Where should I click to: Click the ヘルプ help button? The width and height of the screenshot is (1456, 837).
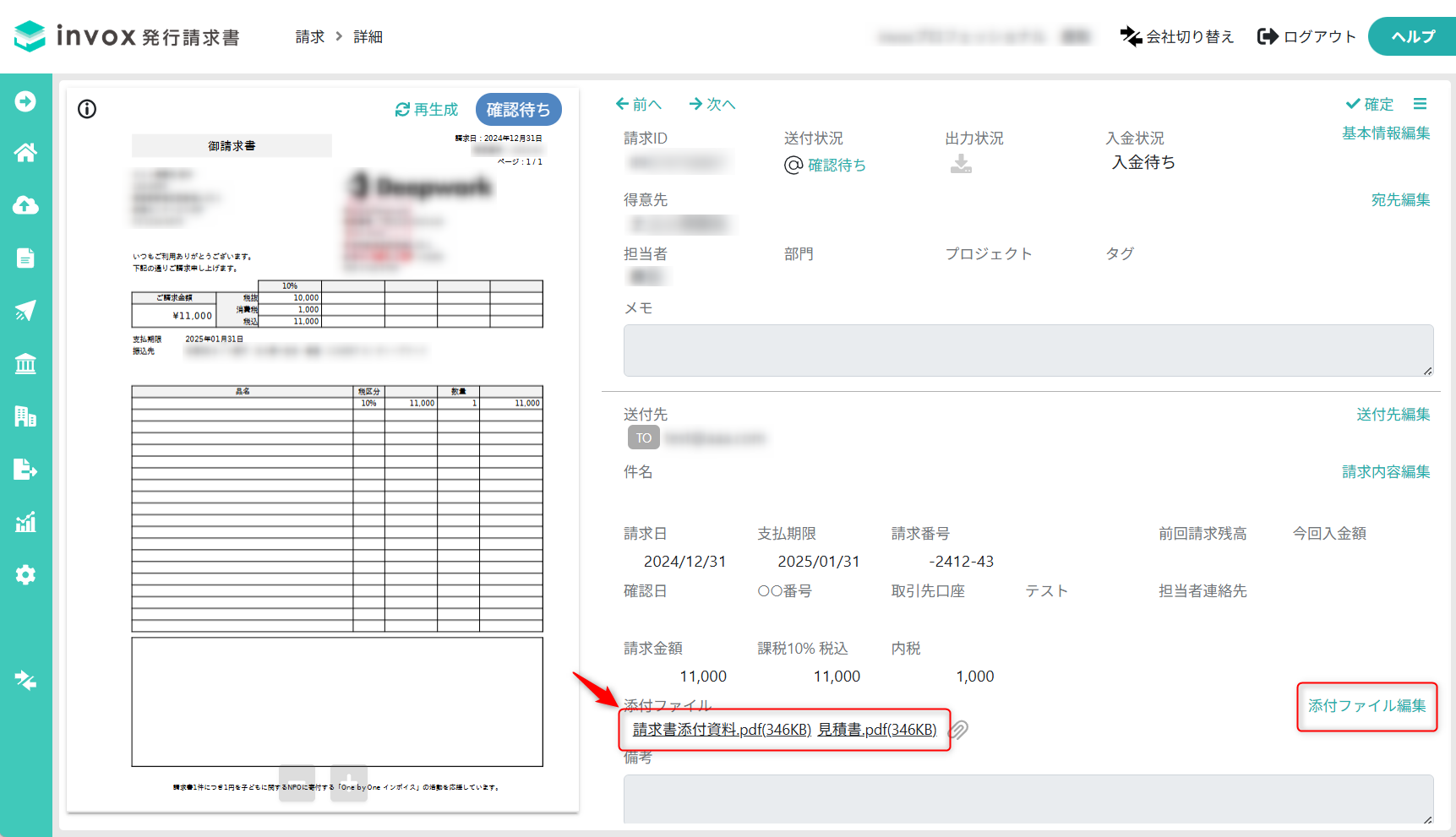pyautogui.click(x=1412, y=36)
